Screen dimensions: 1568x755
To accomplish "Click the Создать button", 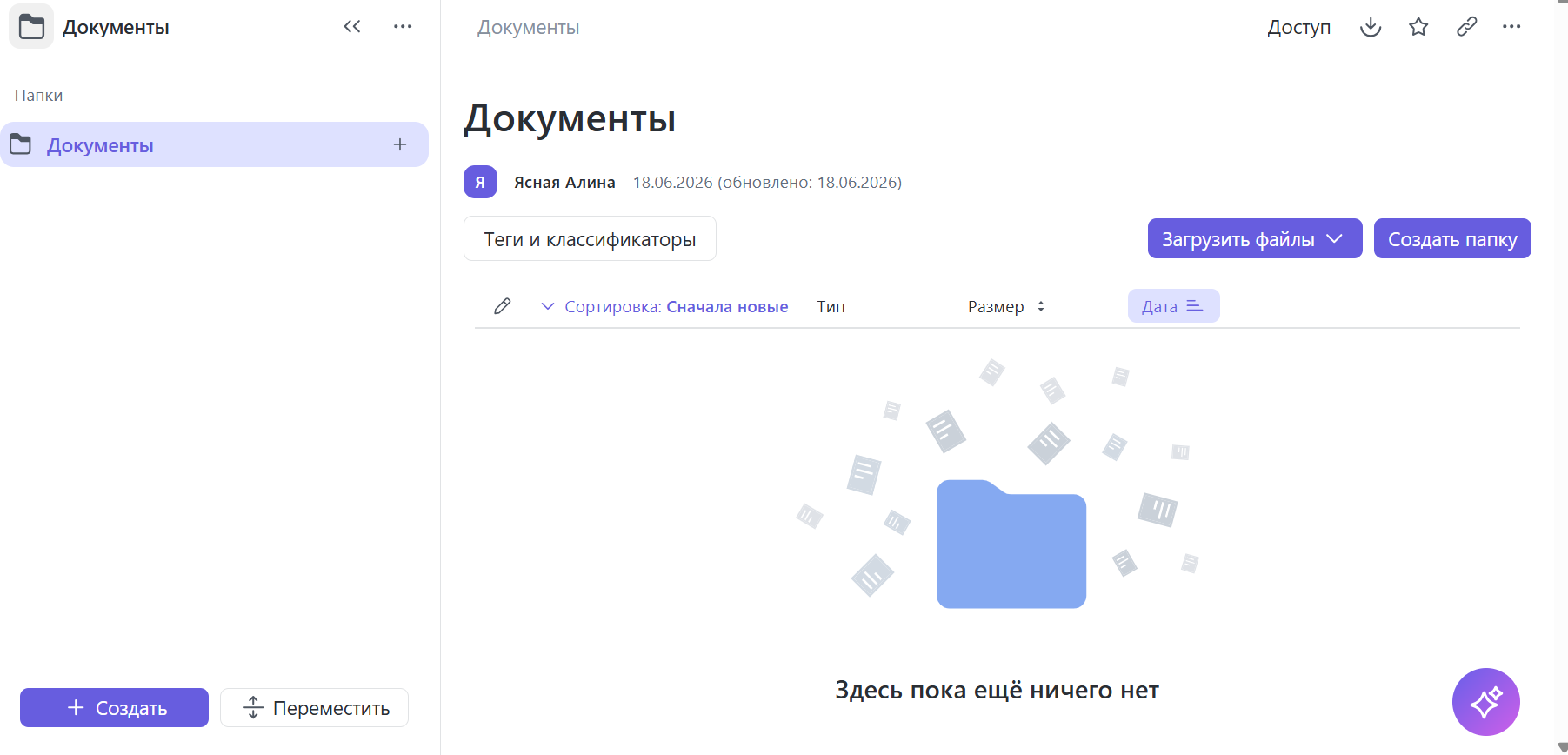I will pos(114,708).
